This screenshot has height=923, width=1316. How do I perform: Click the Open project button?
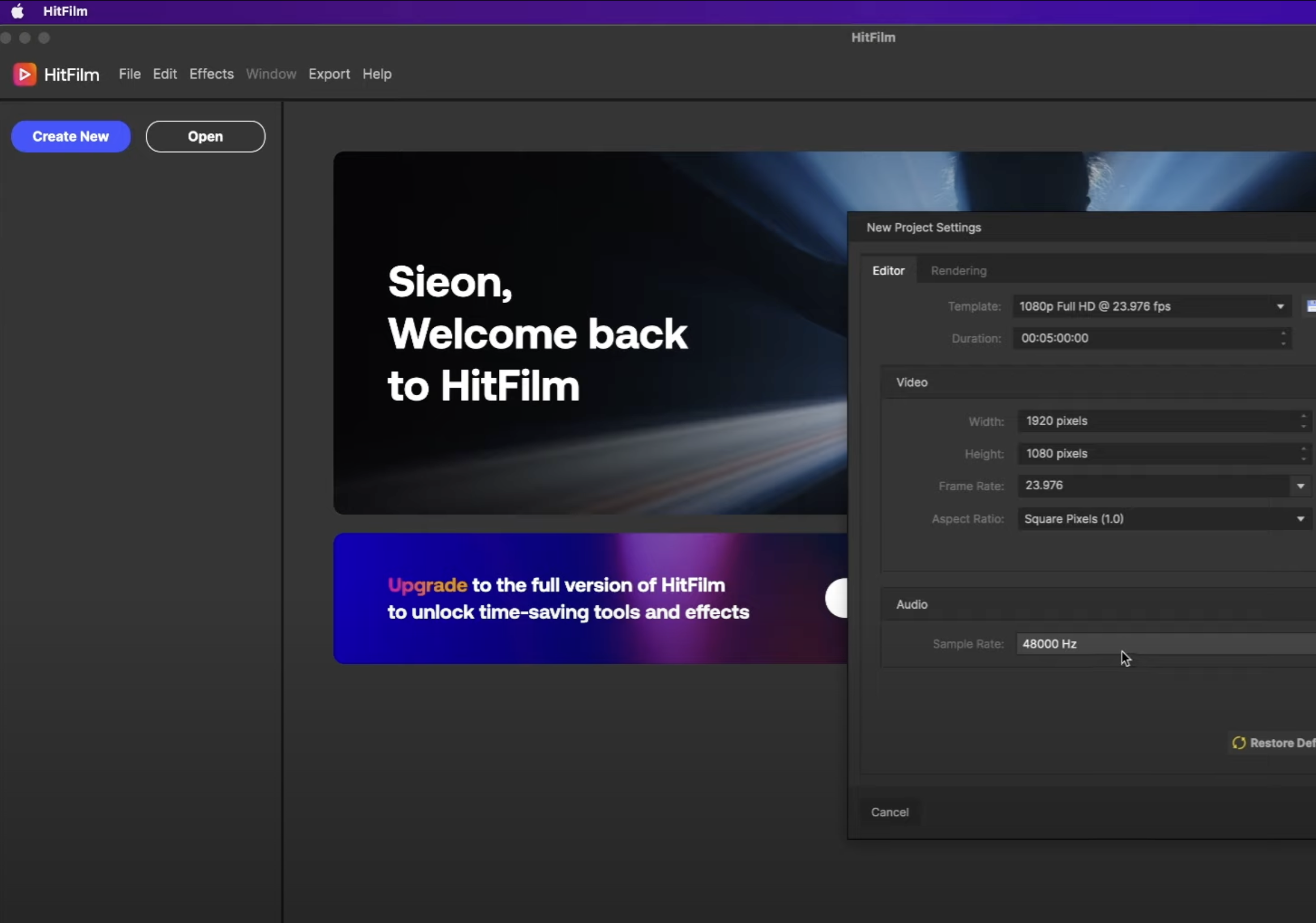pos(205,136)
